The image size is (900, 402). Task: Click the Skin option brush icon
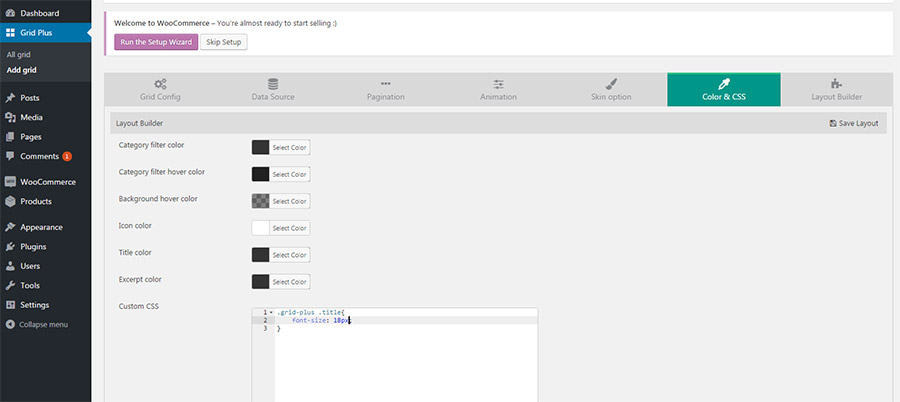click(611, 84)
